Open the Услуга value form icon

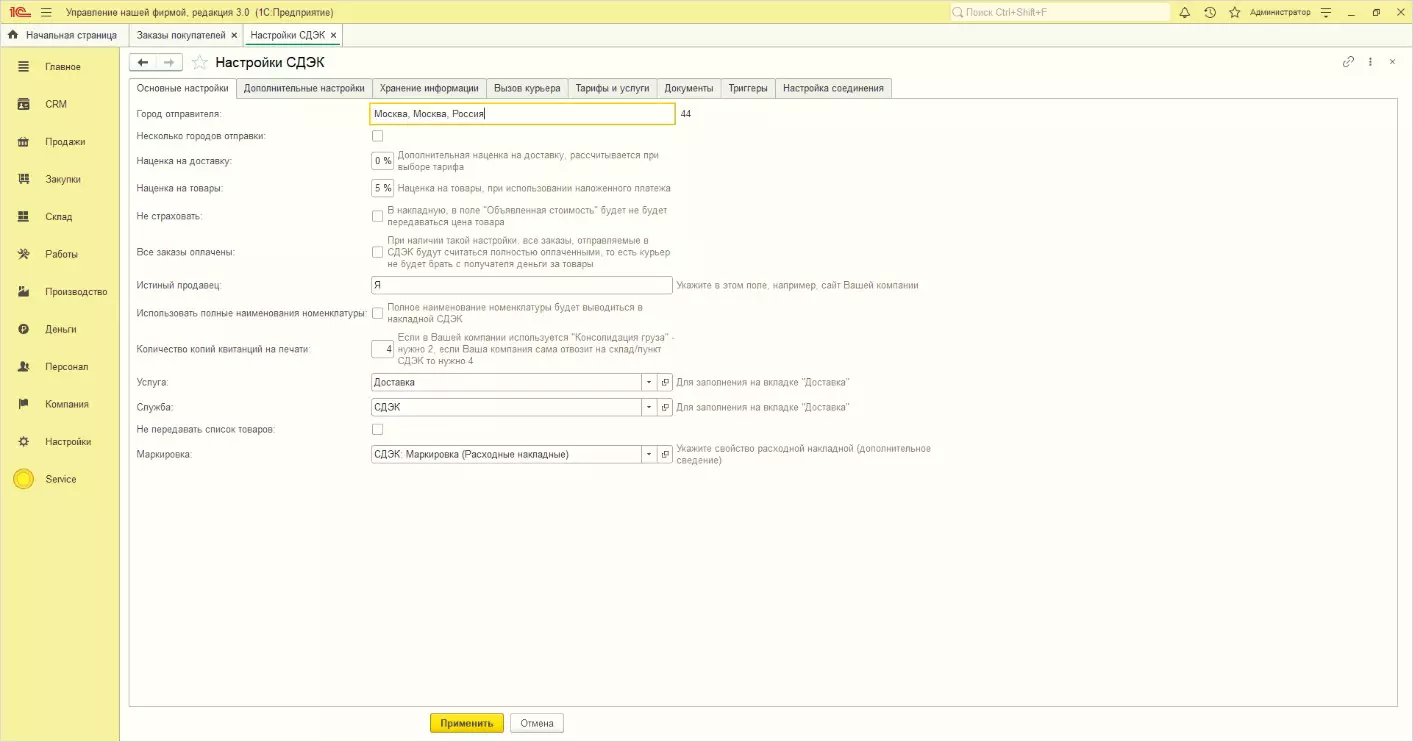(x=664, y=383)
